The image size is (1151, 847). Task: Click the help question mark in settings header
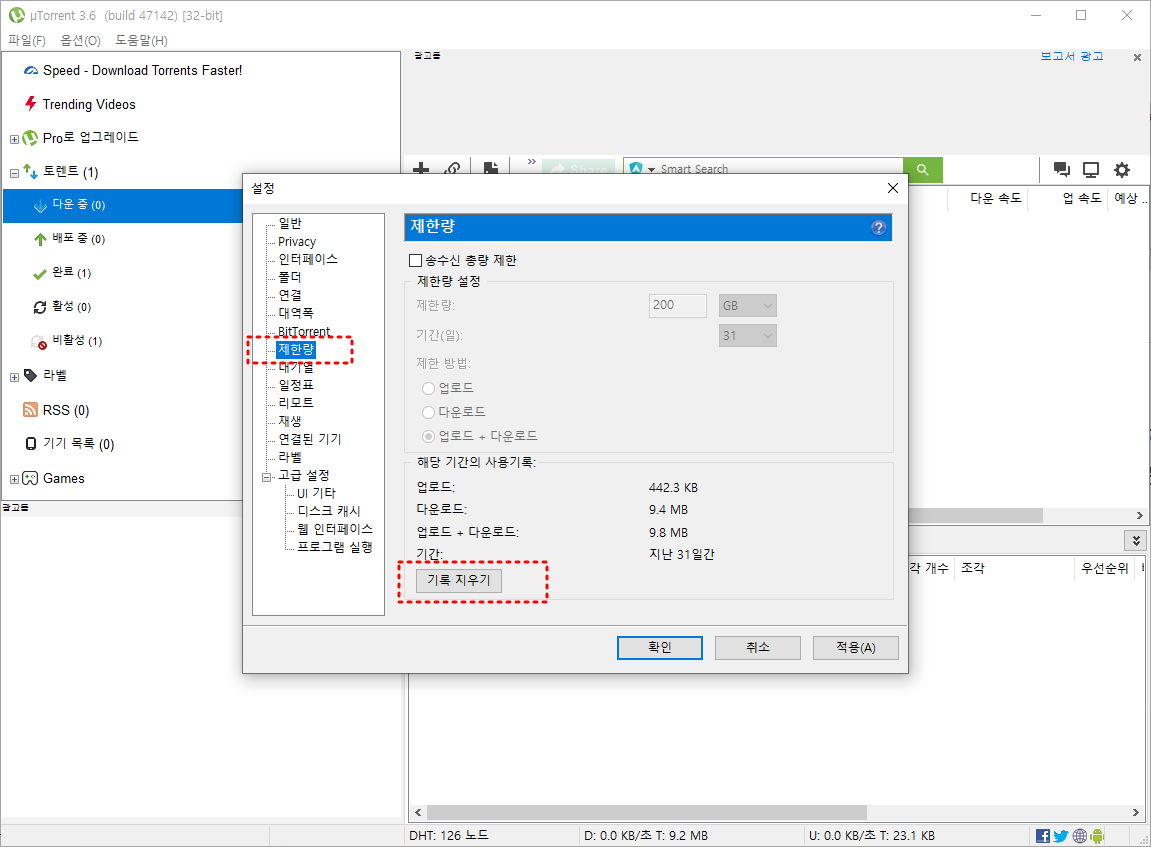click(878, 228)
